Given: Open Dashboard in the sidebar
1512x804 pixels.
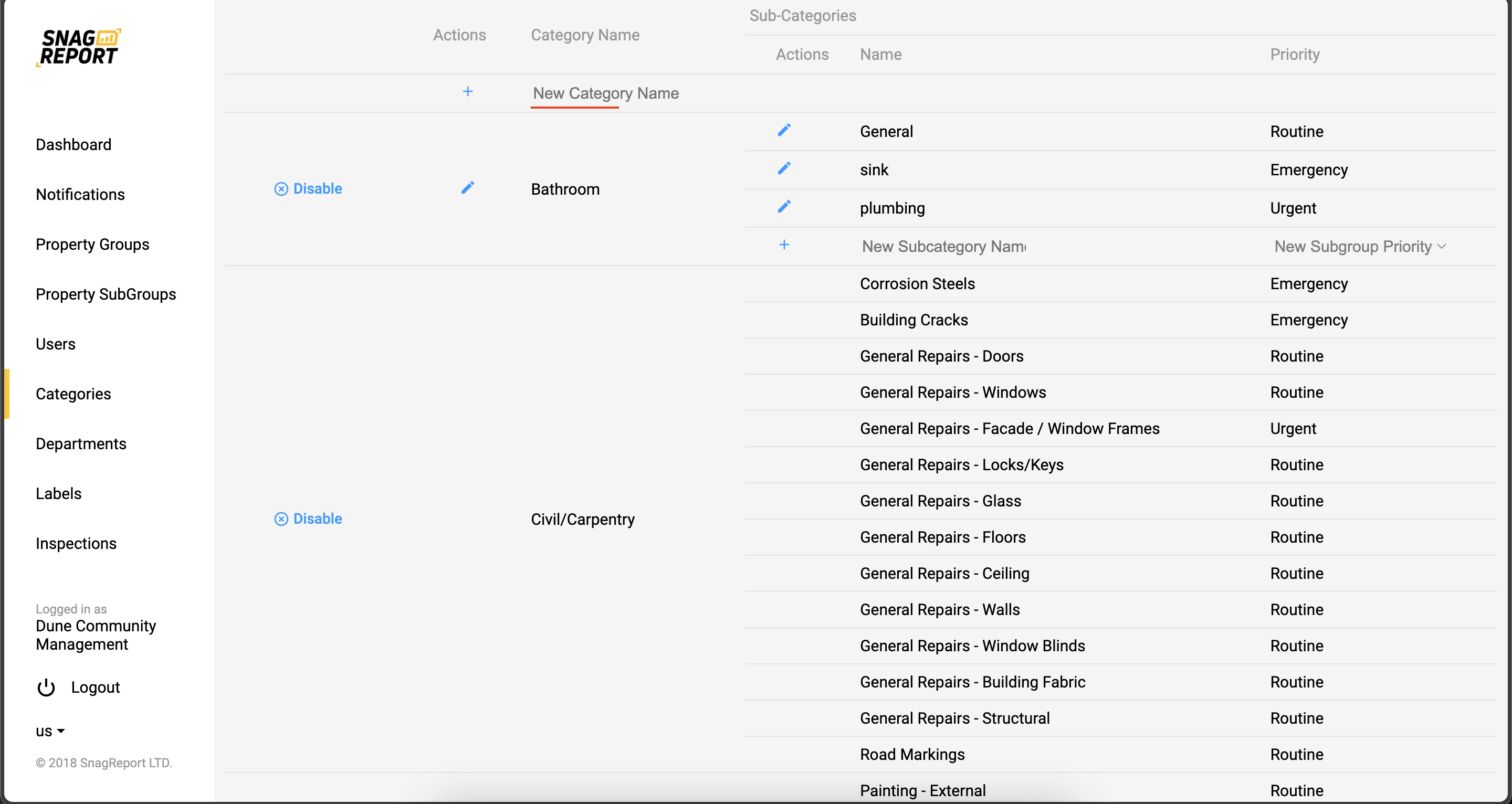Looking at the screenshot, I should (73, 144).
